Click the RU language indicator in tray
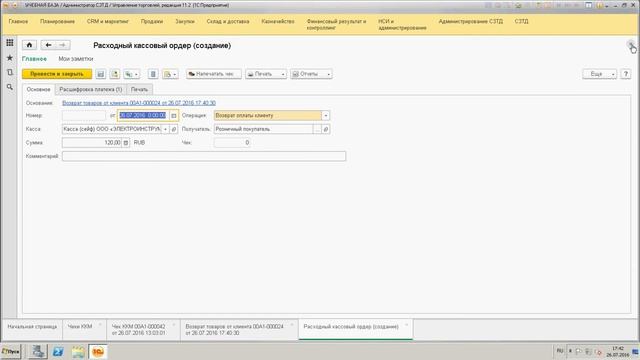 pyautogui.click(x=560, y=351)
